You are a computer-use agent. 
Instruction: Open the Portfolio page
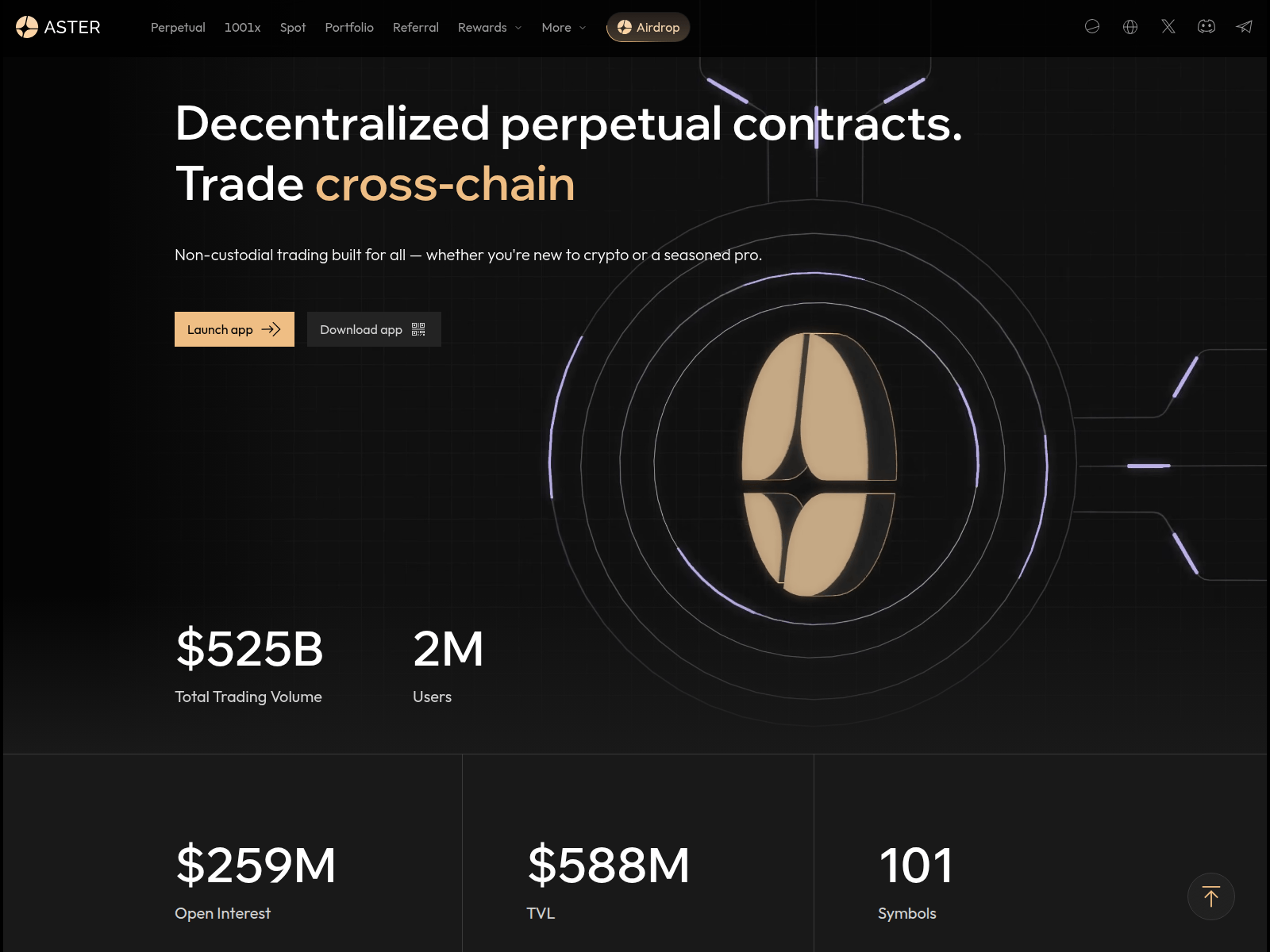pos(349,27)
